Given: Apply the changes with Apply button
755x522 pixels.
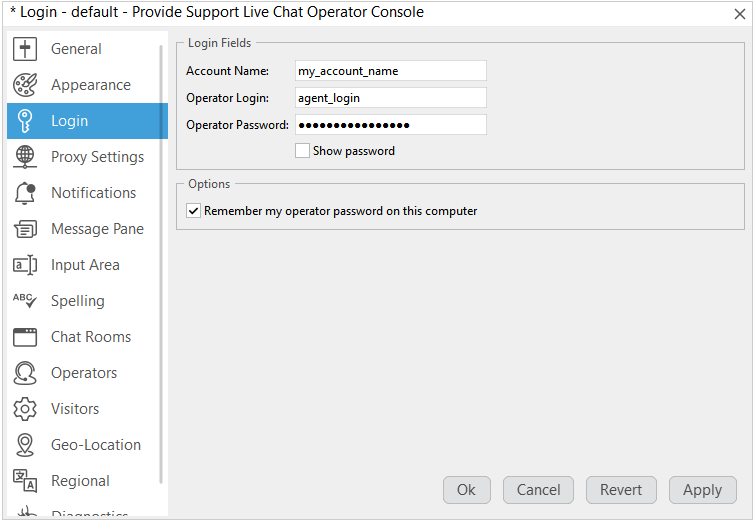Looking at the screenshot, I should click(x=703, y=490).
